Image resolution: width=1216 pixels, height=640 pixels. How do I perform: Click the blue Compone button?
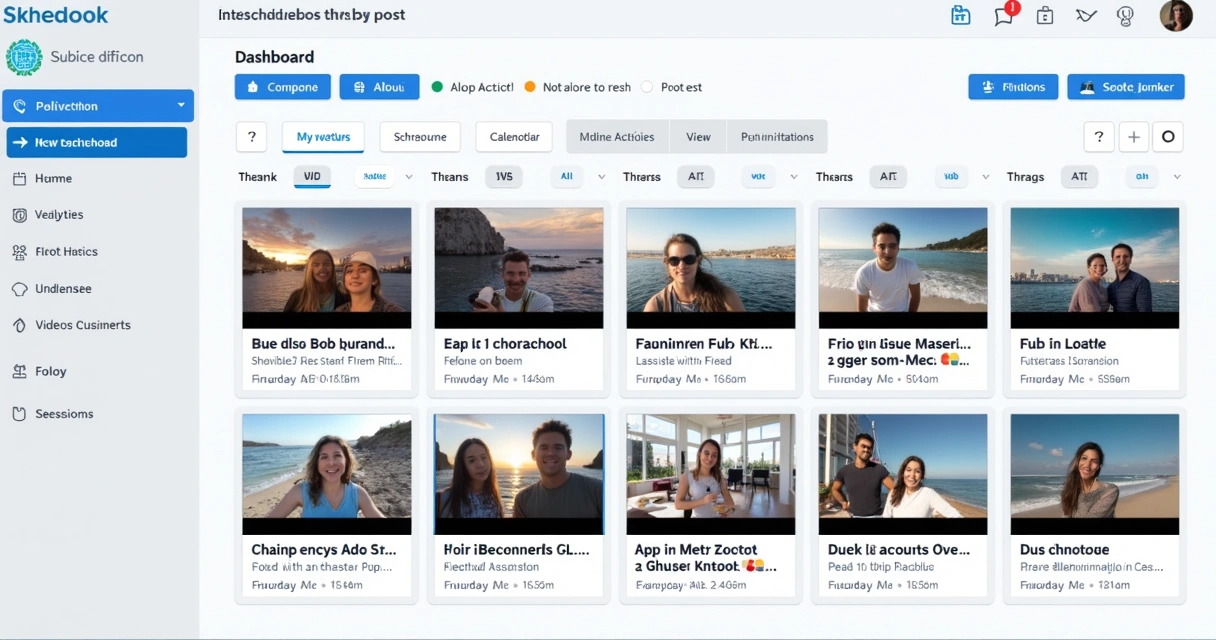[x=282, y=87]
